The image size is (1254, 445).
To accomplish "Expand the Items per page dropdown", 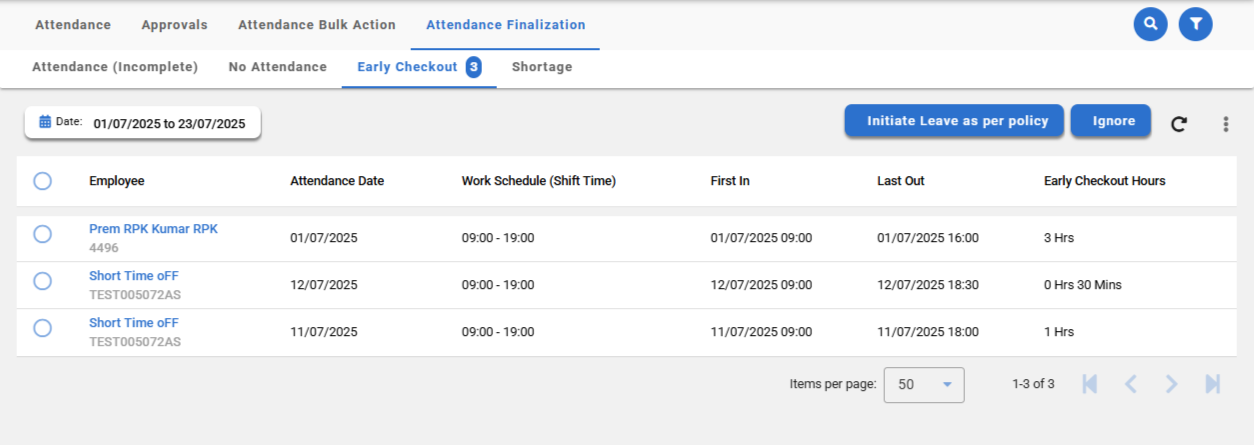I will click(x=924, y=384).
